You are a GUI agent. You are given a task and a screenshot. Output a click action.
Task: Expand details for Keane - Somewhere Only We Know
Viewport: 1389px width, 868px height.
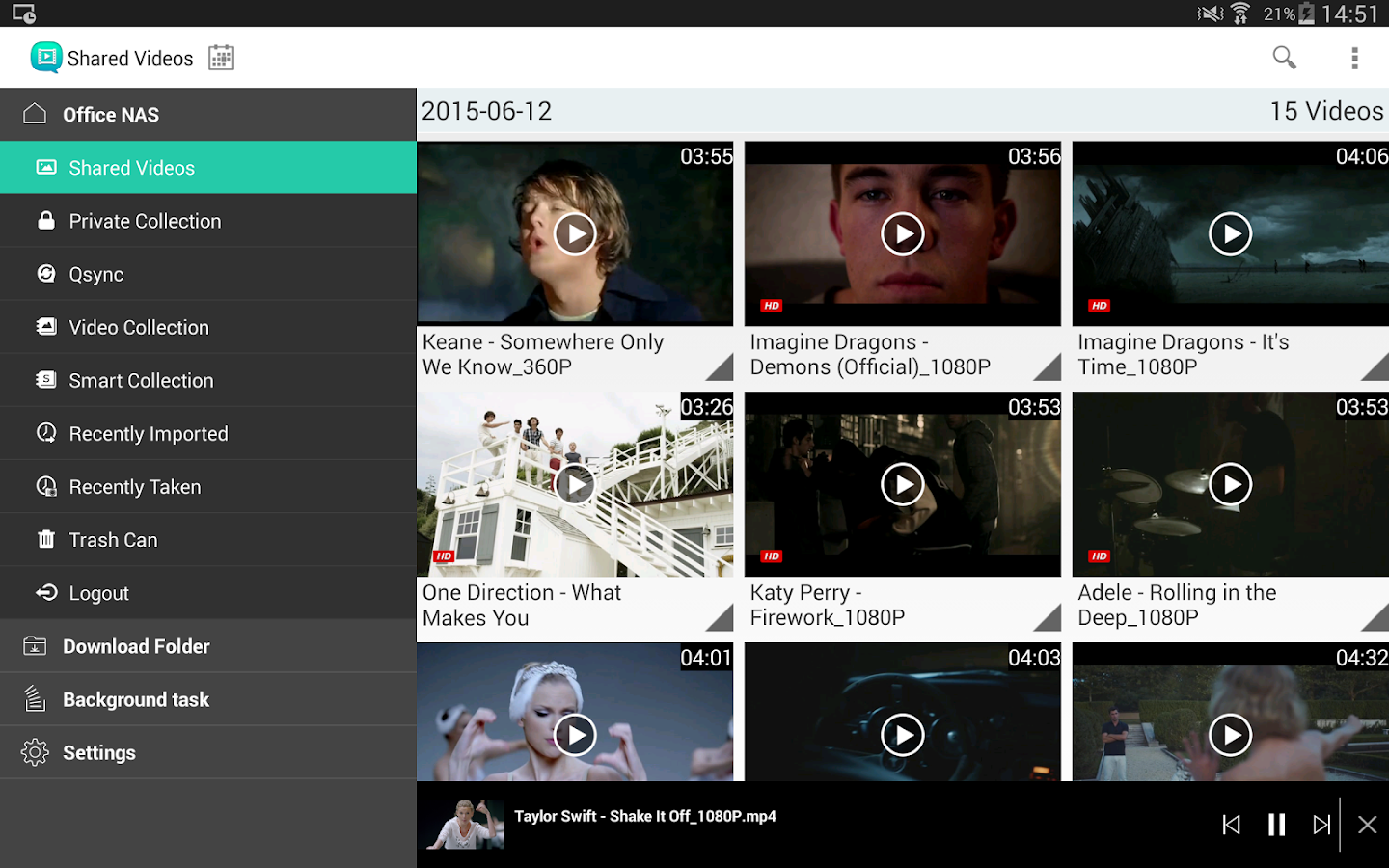pyautogui.click(x=722, y=368)
